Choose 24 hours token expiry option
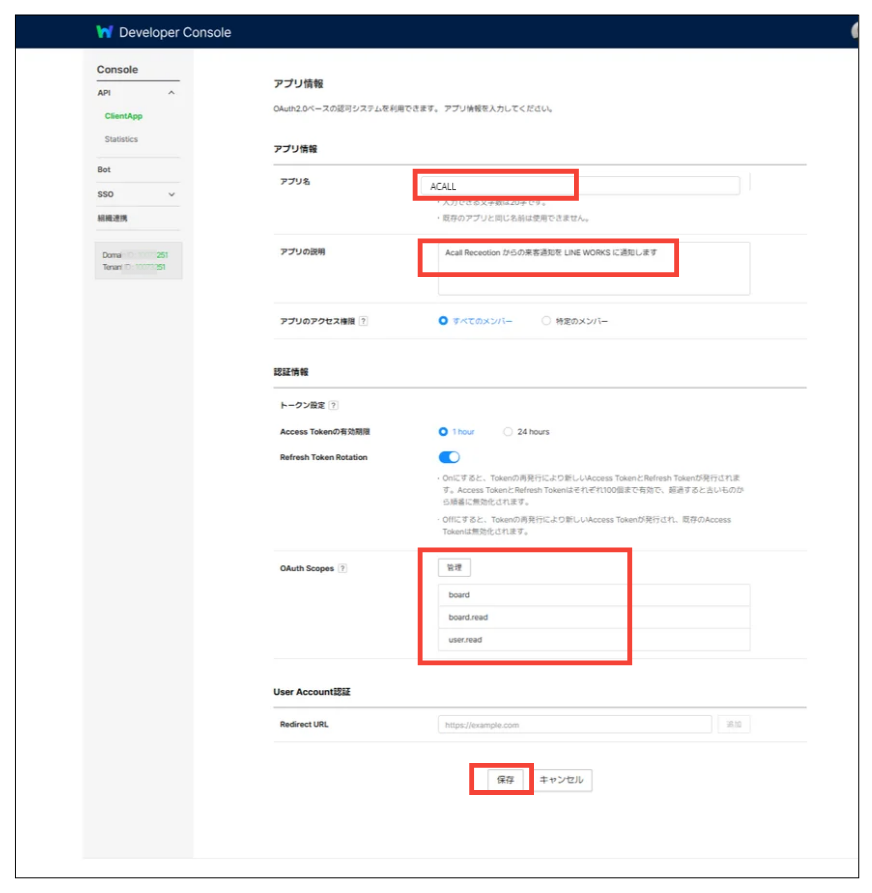 click(508, 432)
